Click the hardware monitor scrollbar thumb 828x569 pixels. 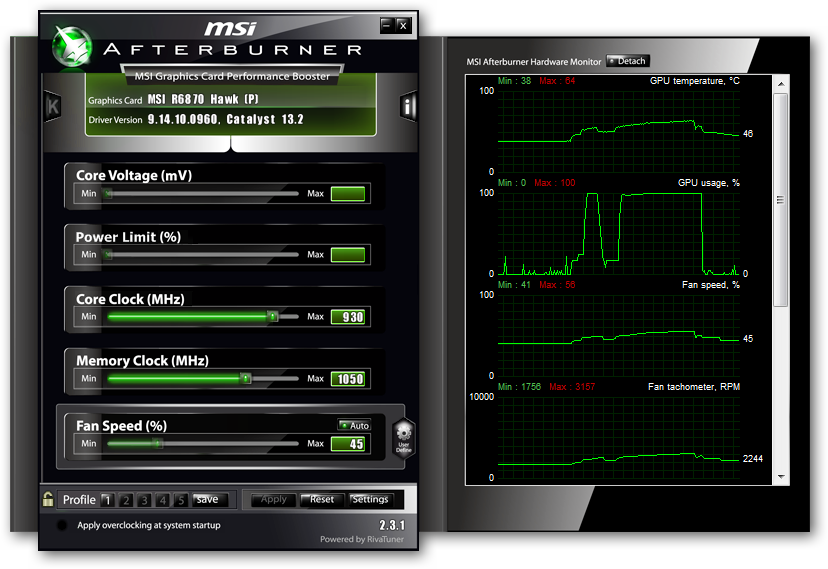[x=781, y=200]
